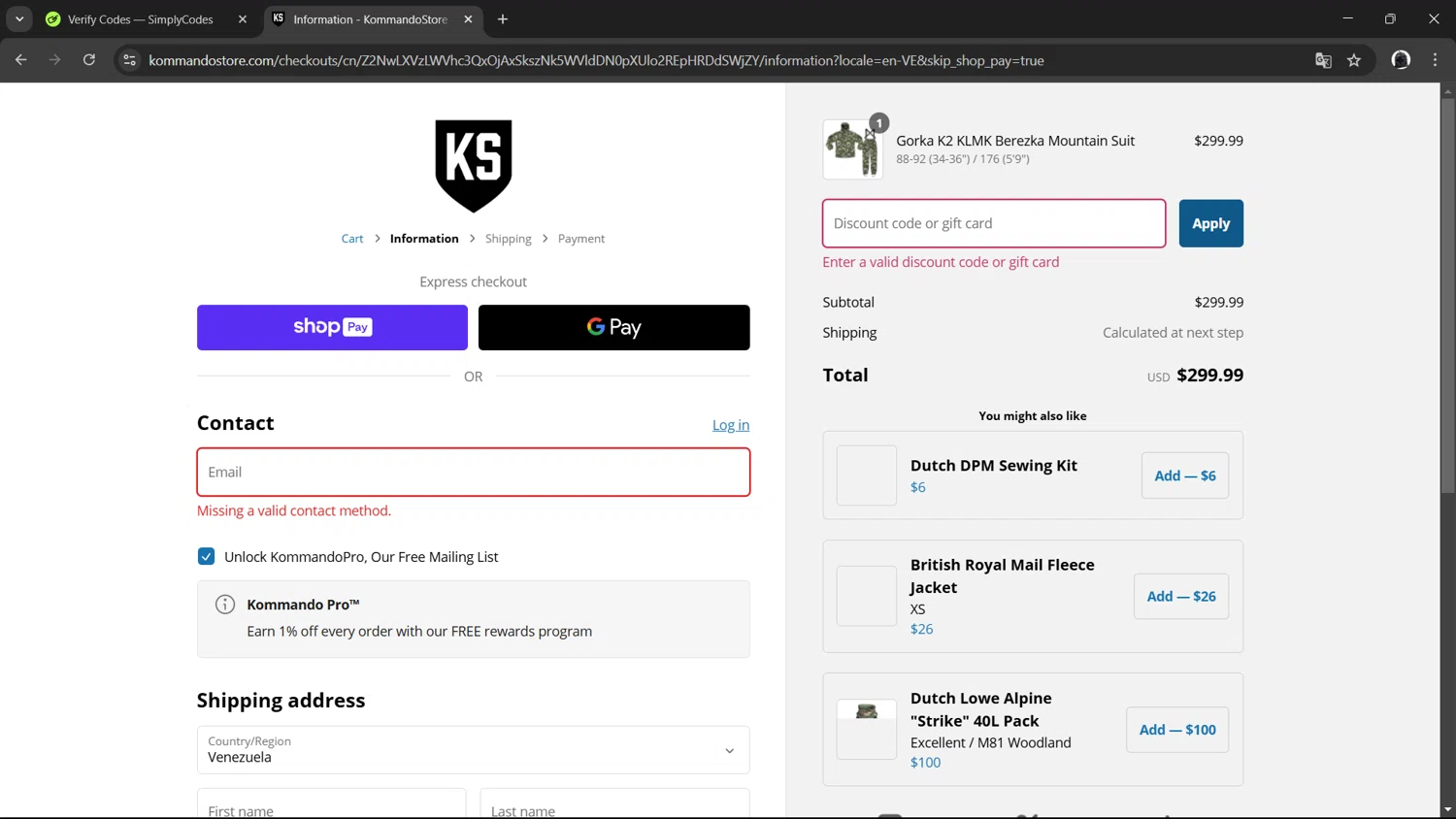The width and height of the screenshot is (1456, 819).
Task: Focus the Discount code or gift card field
Action: 994,223
